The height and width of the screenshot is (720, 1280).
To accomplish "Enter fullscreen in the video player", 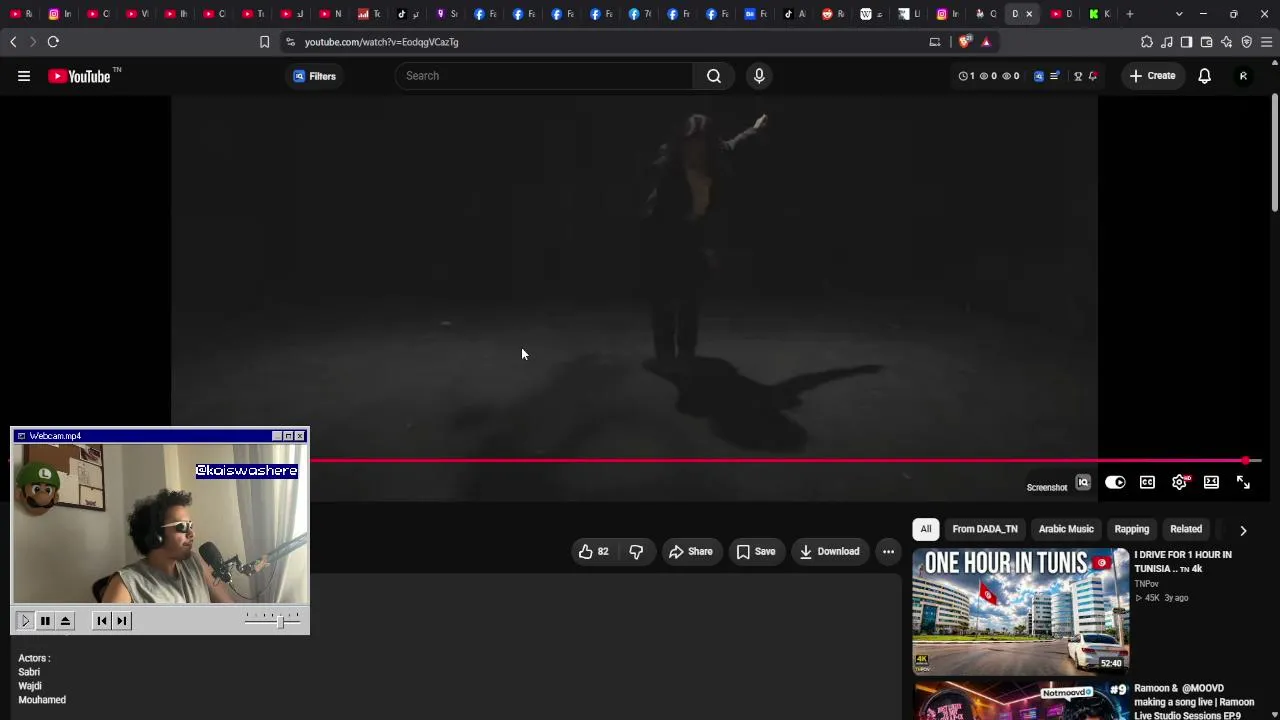I will click(1243, 483).
